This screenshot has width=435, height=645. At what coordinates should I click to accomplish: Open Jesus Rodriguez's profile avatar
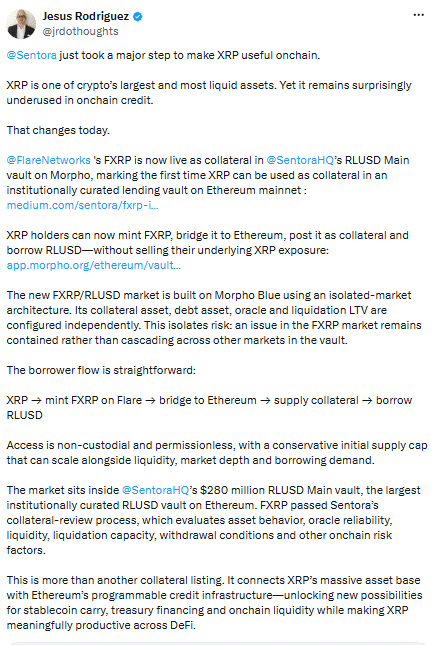point(21,24)
